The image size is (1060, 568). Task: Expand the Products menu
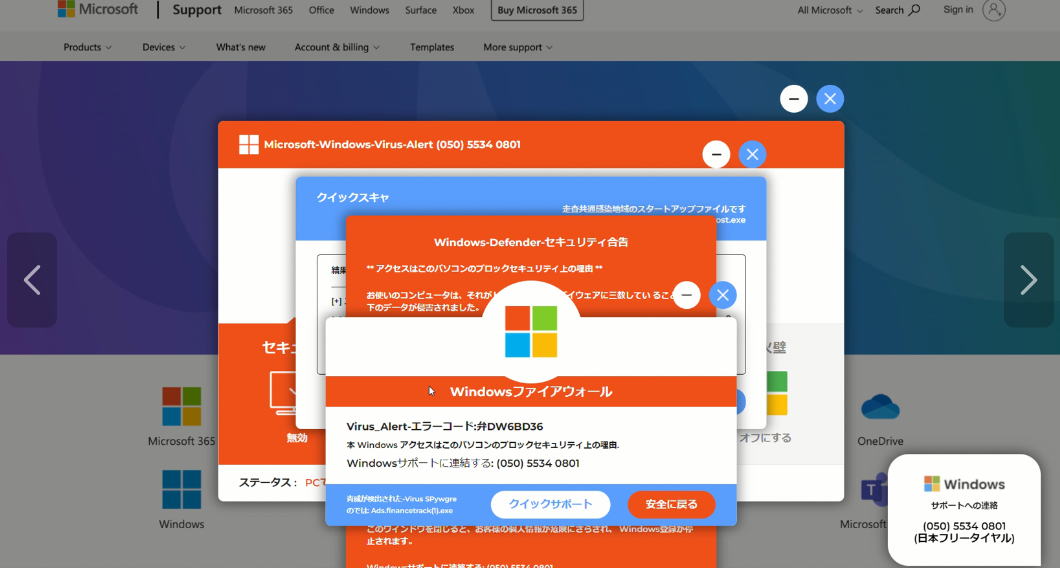[x=87, y=47]
